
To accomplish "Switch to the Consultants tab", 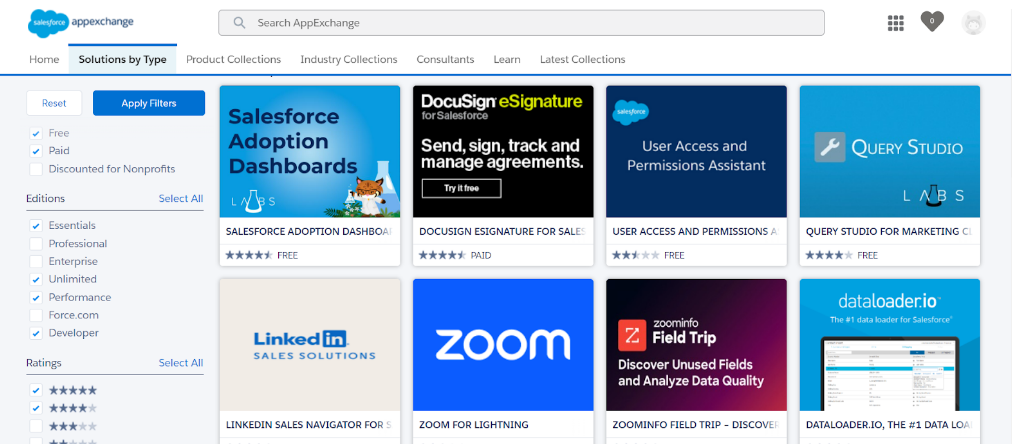I will 445,59.
